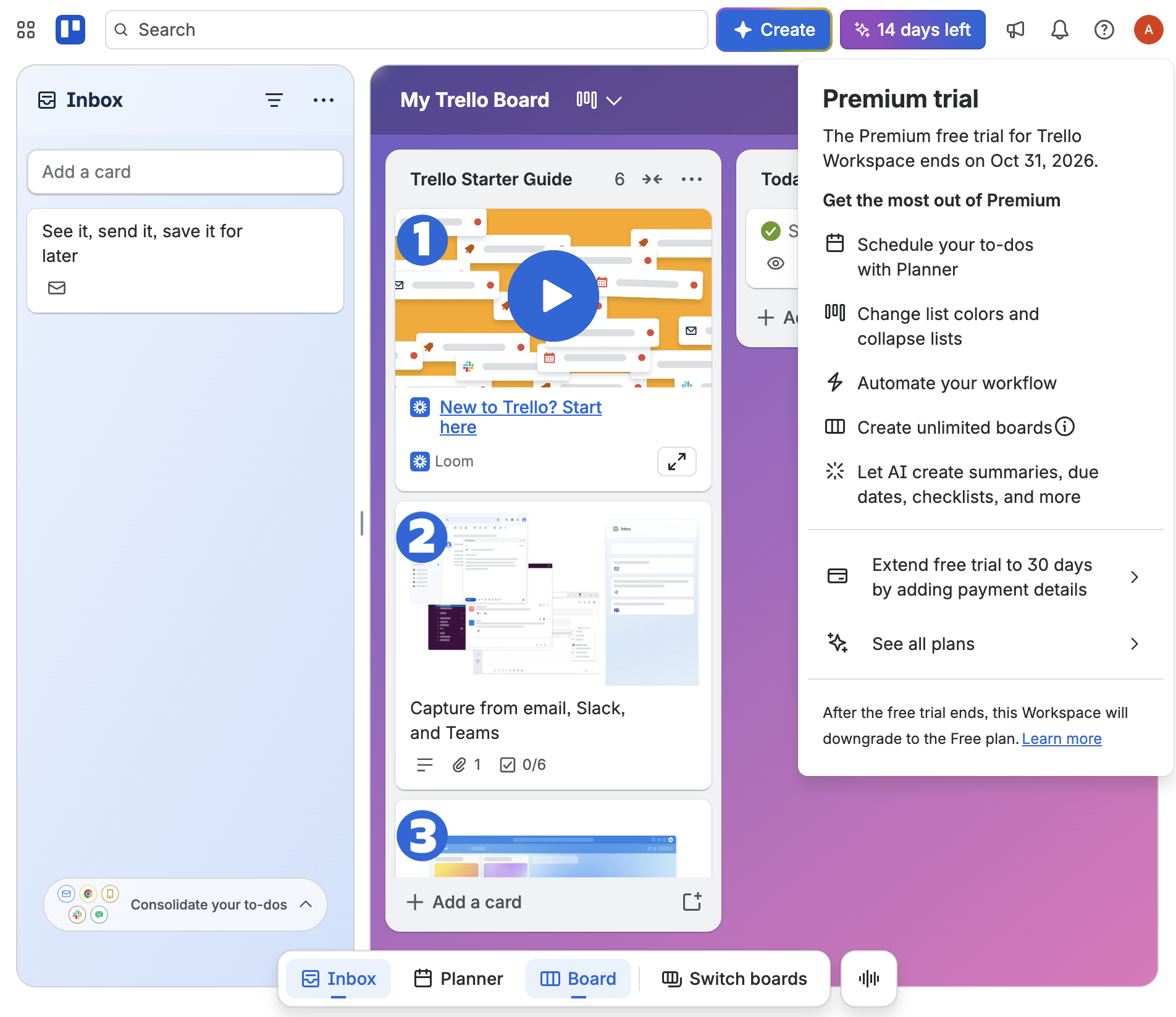Click the info icon beside unlimited boards
The image size is (1176, 1017).
click(1065, 426)
